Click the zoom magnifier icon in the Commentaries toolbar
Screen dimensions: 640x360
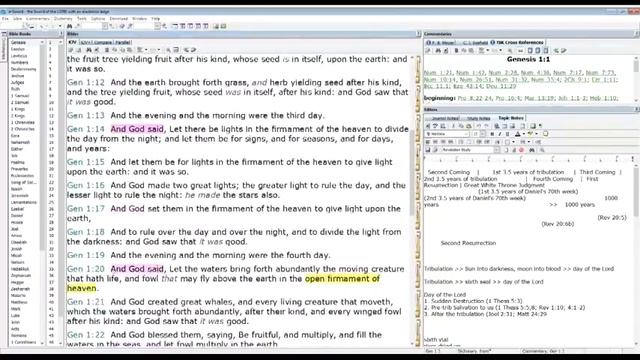(x=510, y=51)
